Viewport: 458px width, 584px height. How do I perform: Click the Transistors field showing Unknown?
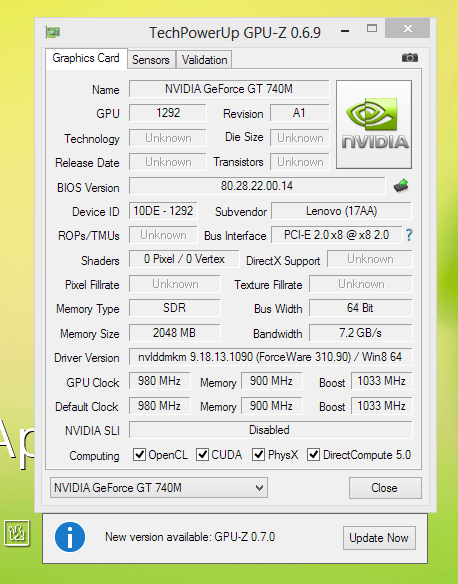(299, 162)
